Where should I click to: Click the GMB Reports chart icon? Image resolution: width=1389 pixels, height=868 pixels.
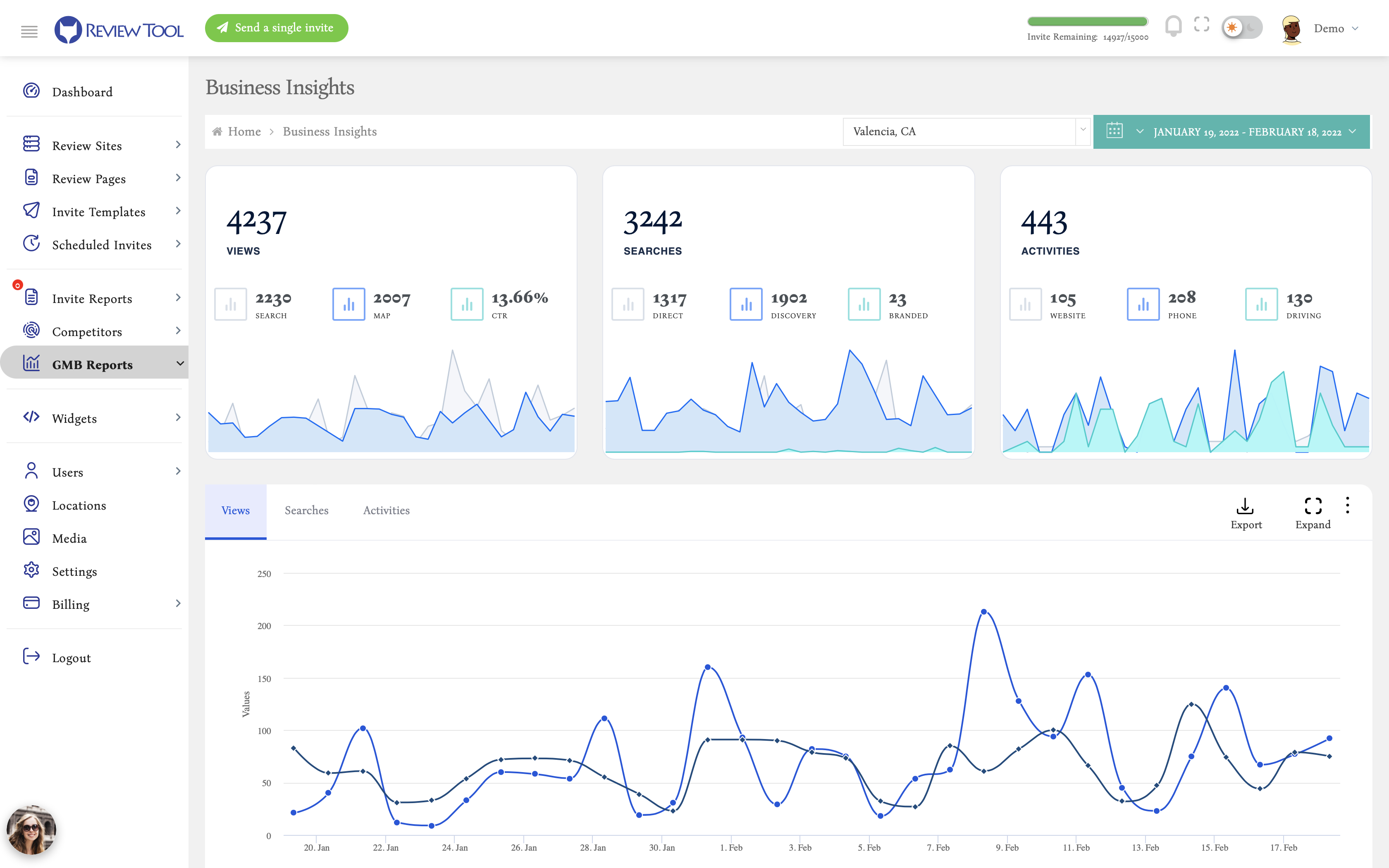point(31,363)
